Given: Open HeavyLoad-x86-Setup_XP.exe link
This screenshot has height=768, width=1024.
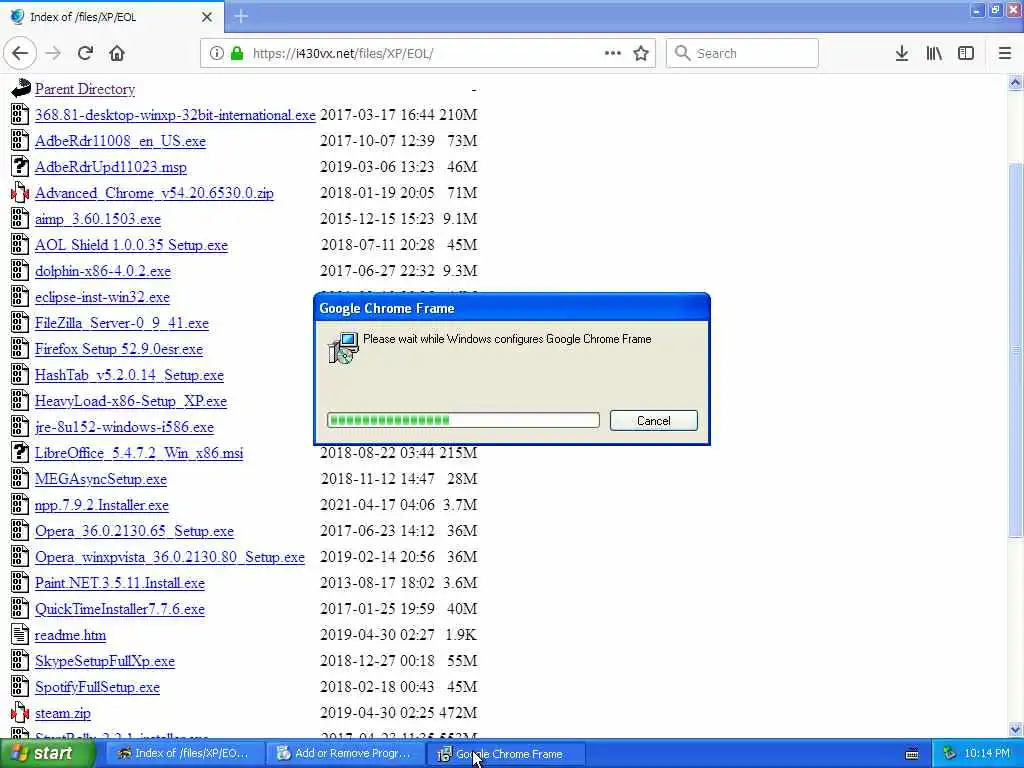Looking at the screenshot, I should coord(131,401).
